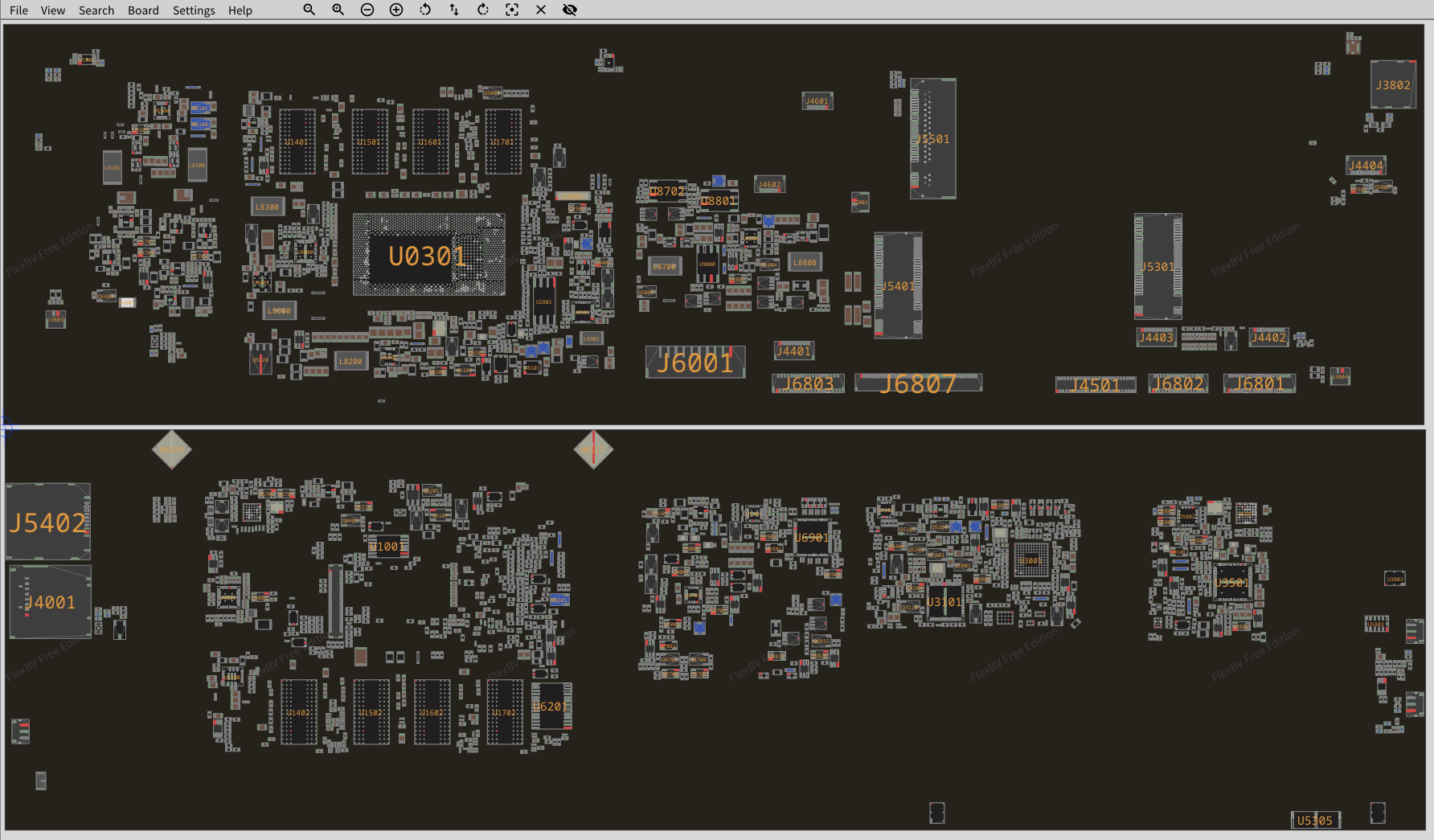Viewport: 1434px width, 840px height.
Task: Toggle the crossed-out eye visibility icon
Action: coord(570,10)
